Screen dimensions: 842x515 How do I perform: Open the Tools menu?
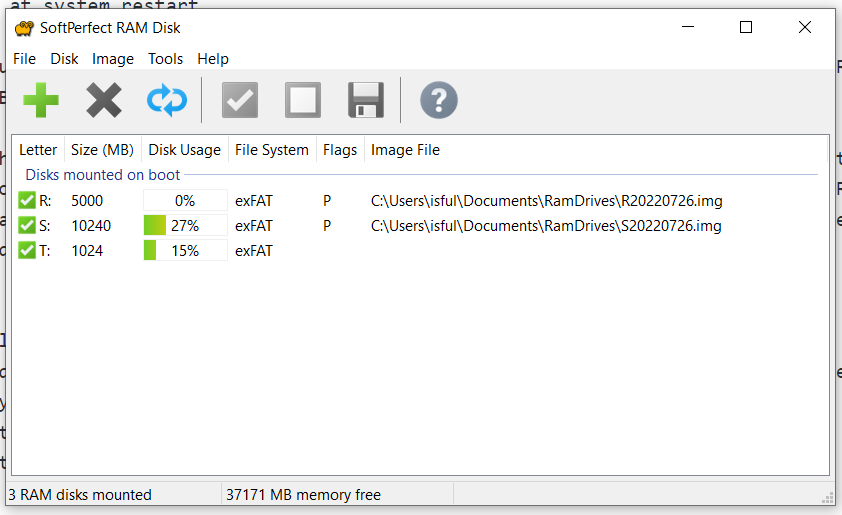pos(165,59)
